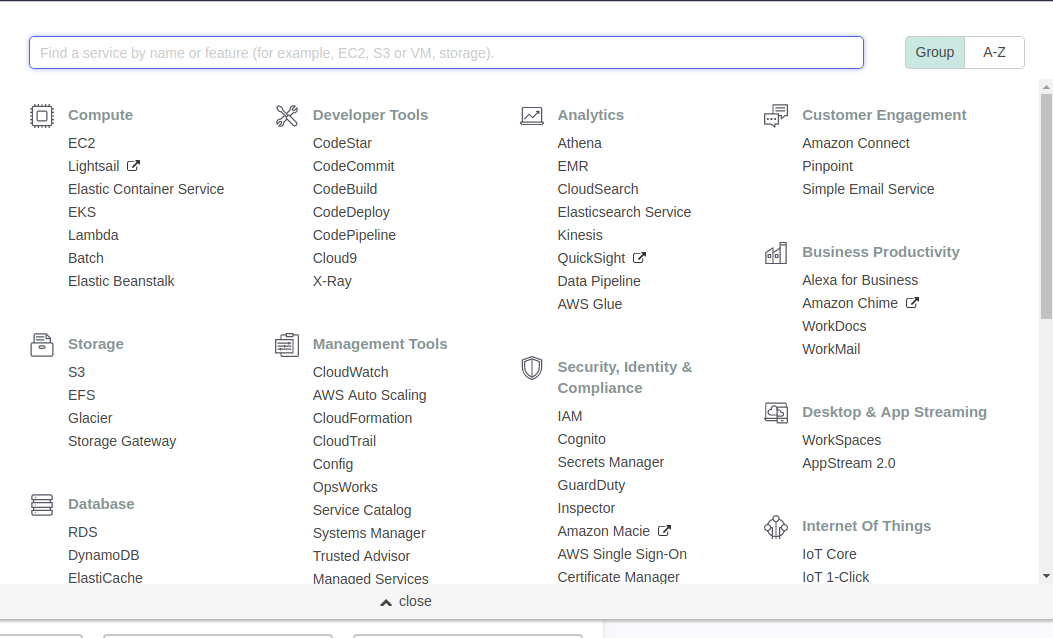This screenshot has width=1053, height=638.
Task: Switch to A-Z view
Action: coord(994,53)
